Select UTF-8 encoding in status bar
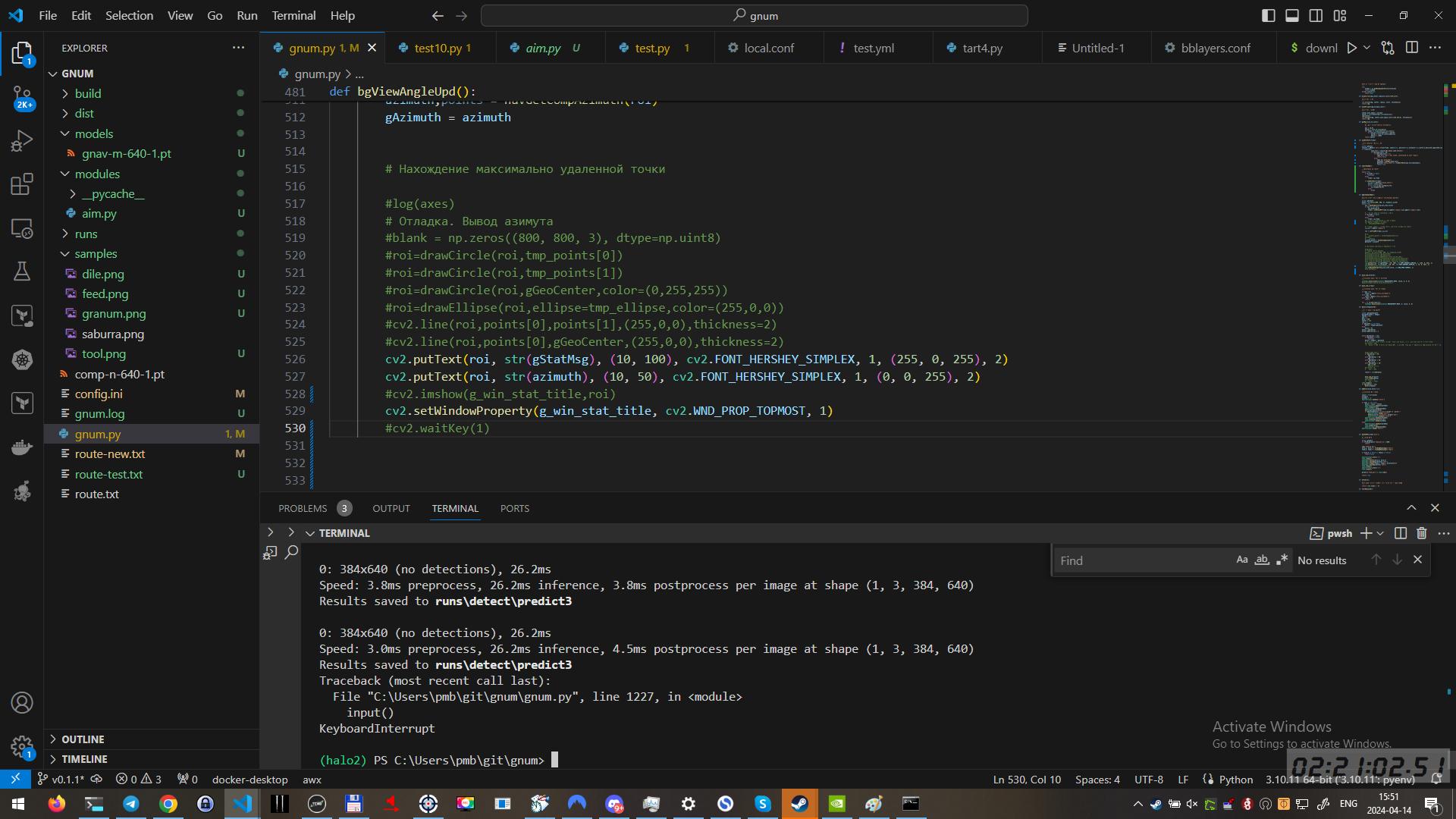This screenshot has width=1456, height=819. point(1149,779)
